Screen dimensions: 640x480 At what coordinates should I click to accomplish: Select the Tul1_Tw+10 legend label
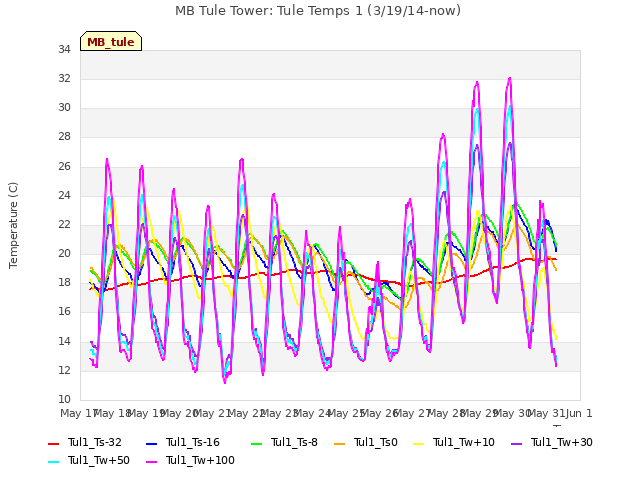point(464,442)
